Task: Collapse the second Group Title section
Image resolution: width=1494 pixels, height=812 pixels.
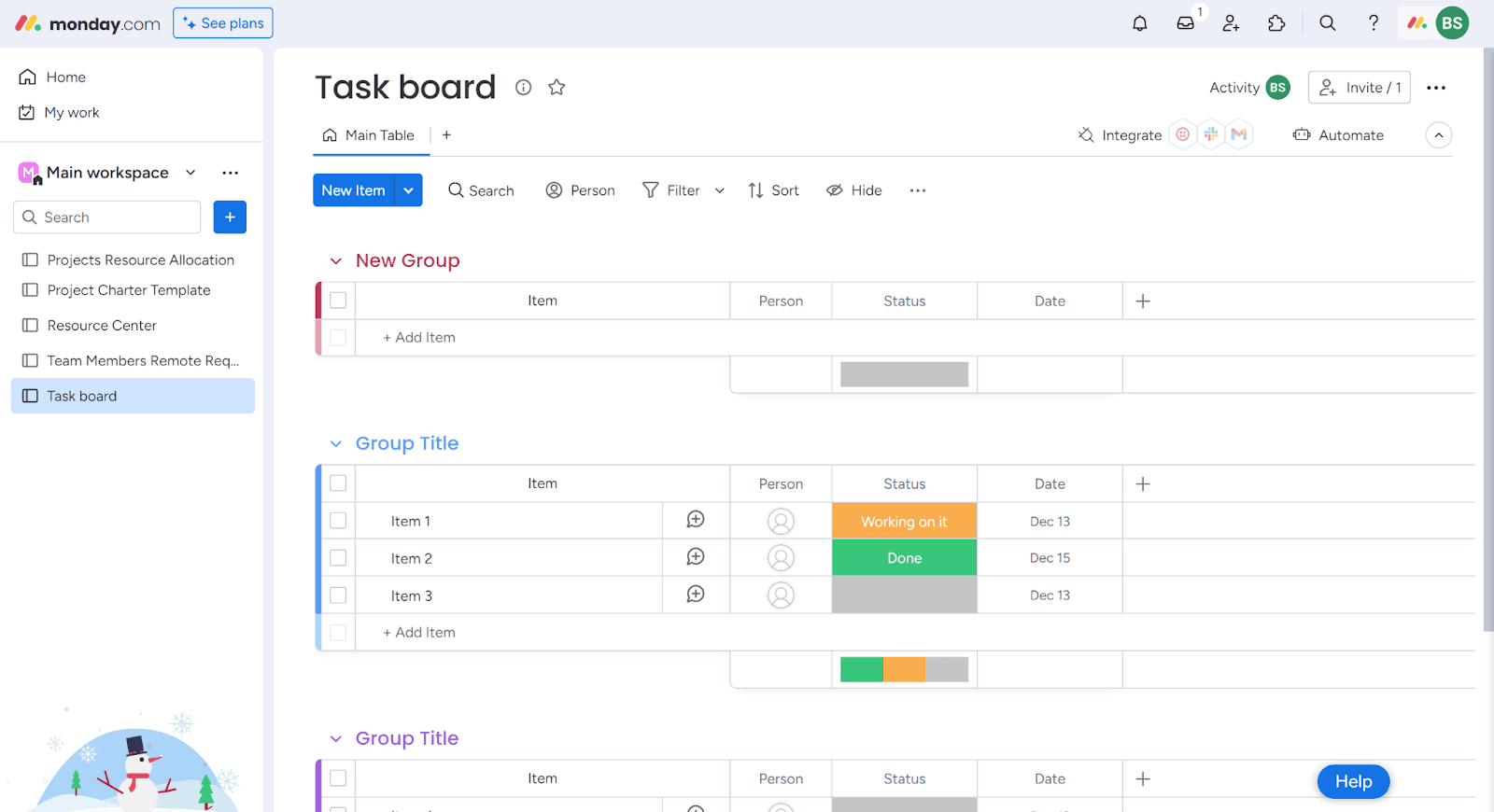Action: (x=336, y=739)
